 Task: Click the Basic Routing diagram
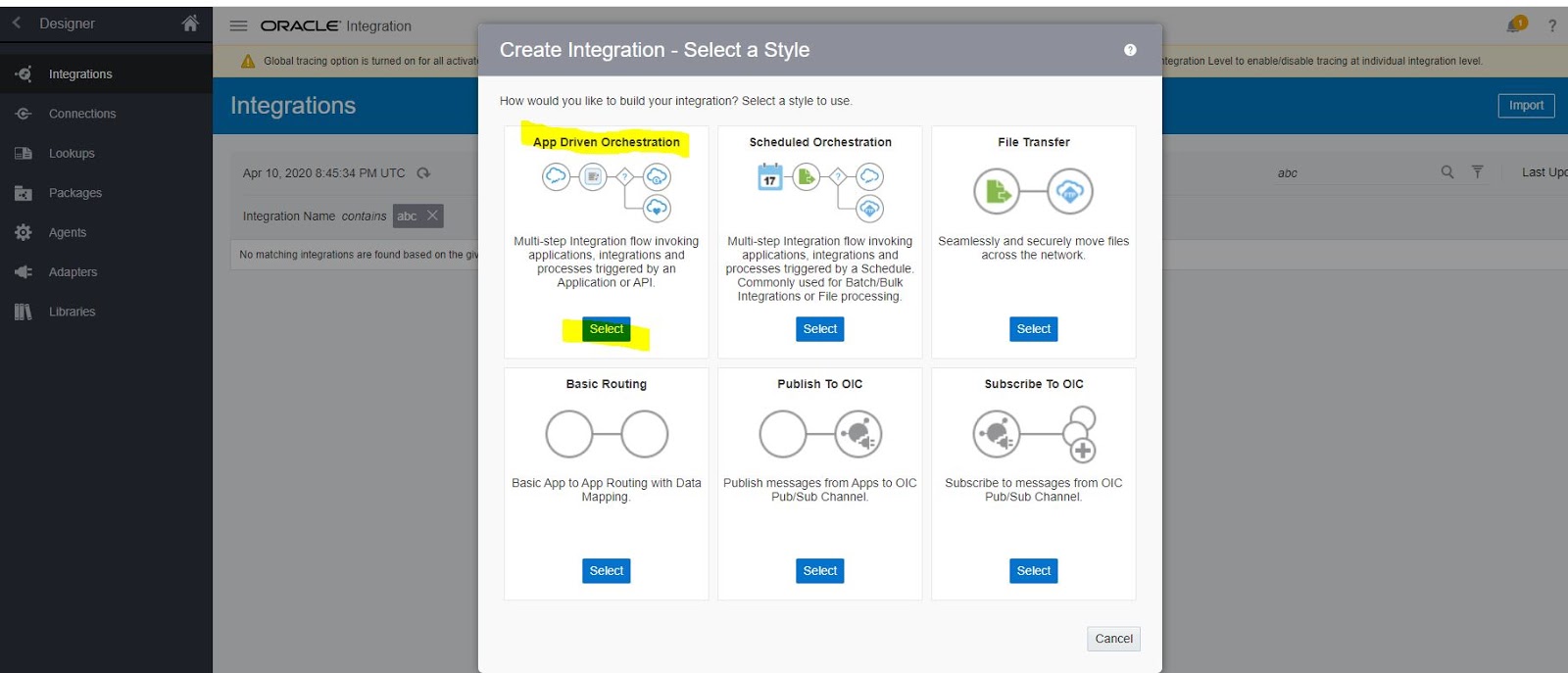[607, 434]
